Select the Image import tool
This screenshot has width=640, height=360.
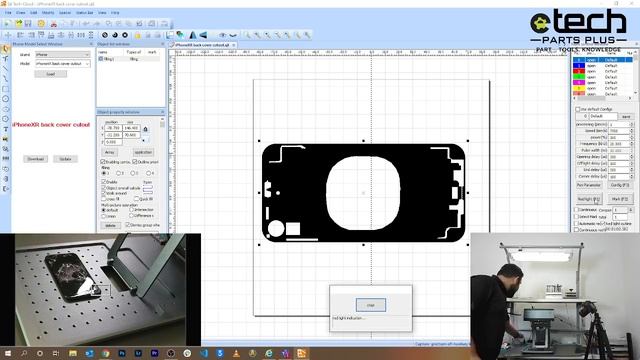coord(5,139)
